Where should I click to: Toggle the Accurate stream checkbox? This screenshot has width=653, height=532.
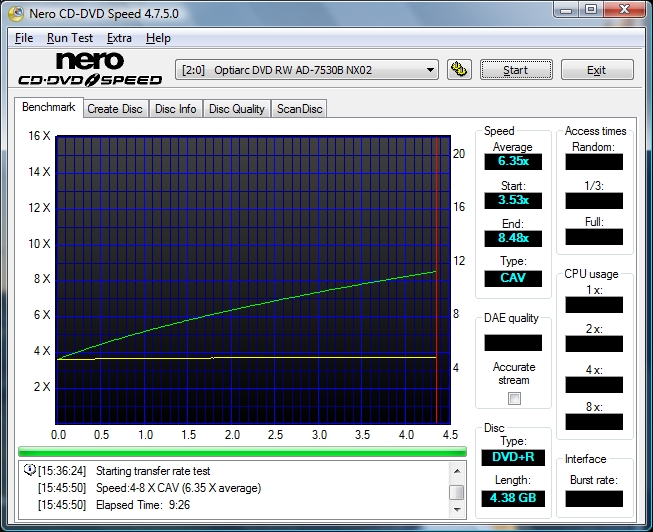tap(514, 399)
